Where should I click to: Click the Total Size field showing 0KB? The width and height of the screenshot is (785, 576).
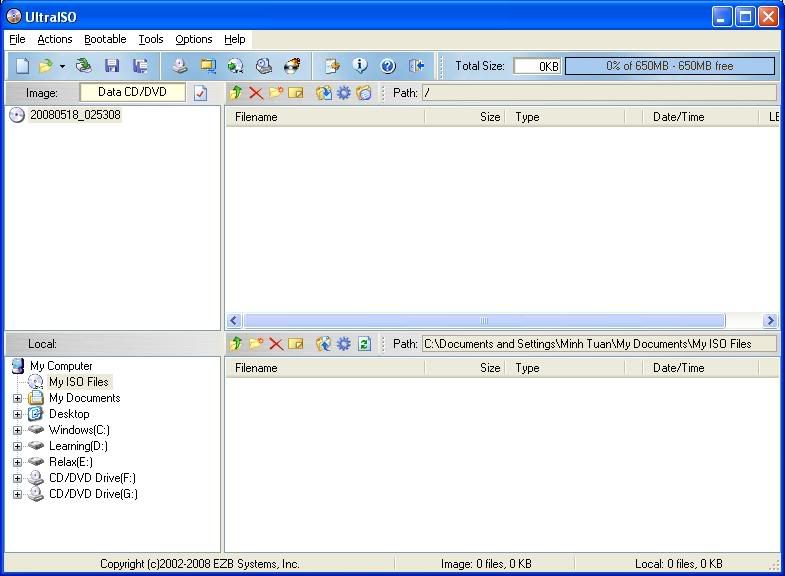point(537,66)
